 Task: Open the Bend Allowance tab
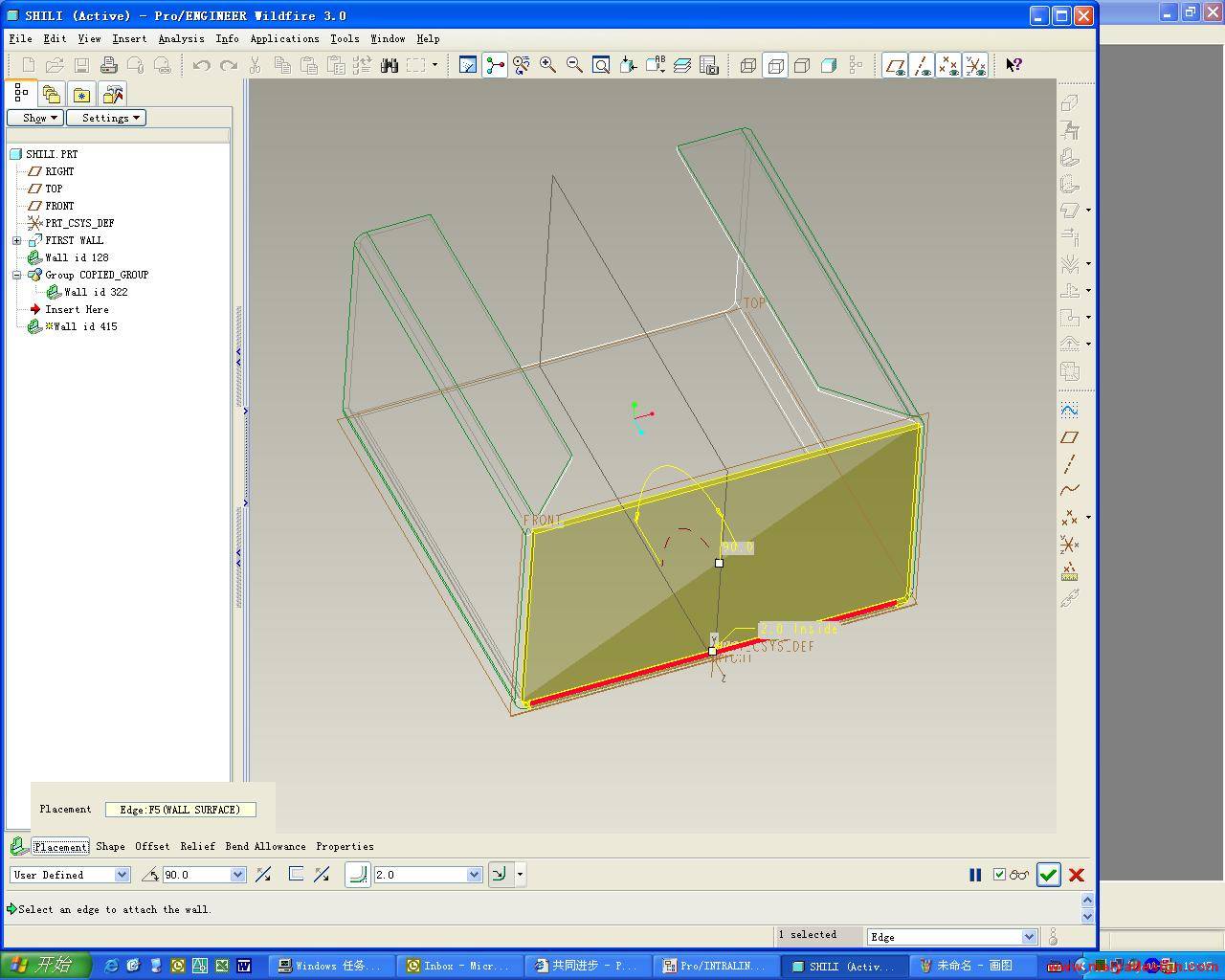[x=265, y=846]
